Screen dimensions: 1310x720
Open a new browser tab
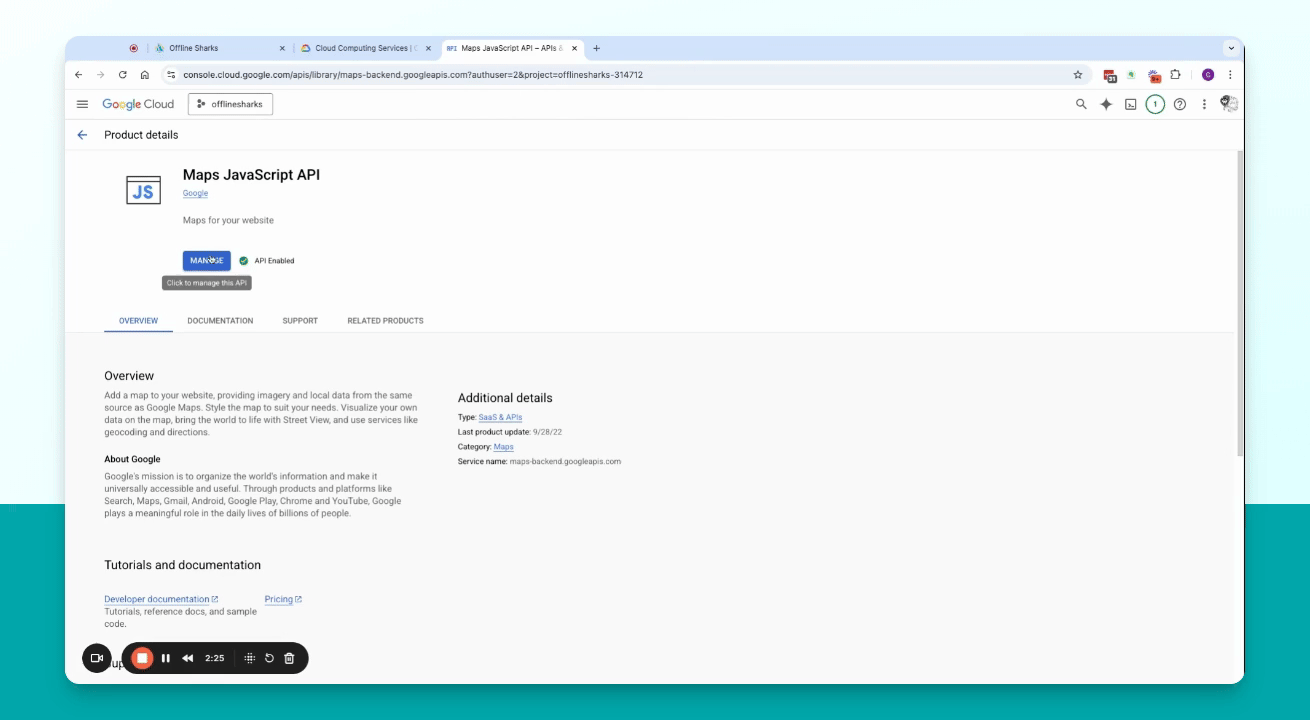click(x=597, y=48)
